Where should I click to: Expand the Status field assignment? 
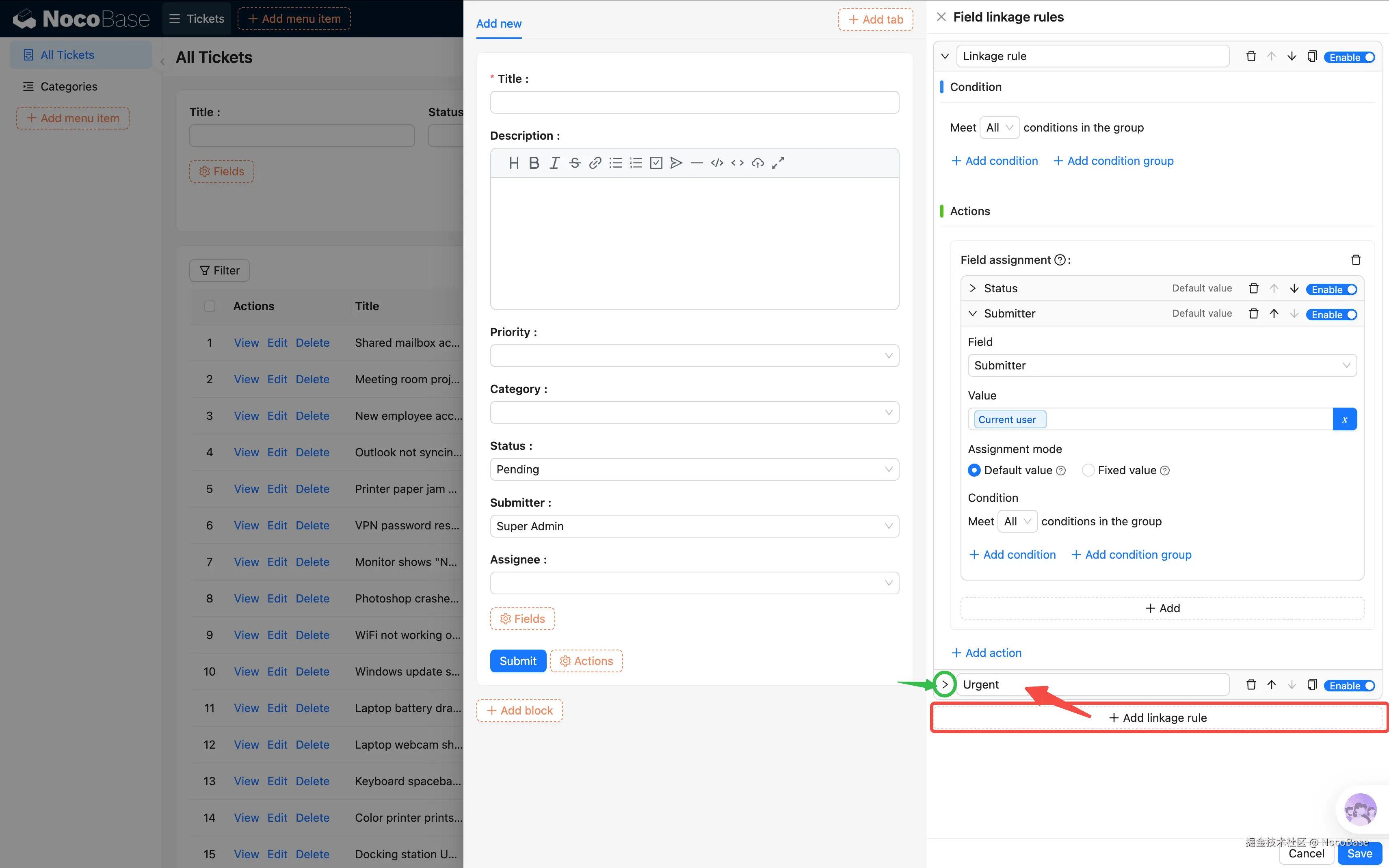[973, 288]
